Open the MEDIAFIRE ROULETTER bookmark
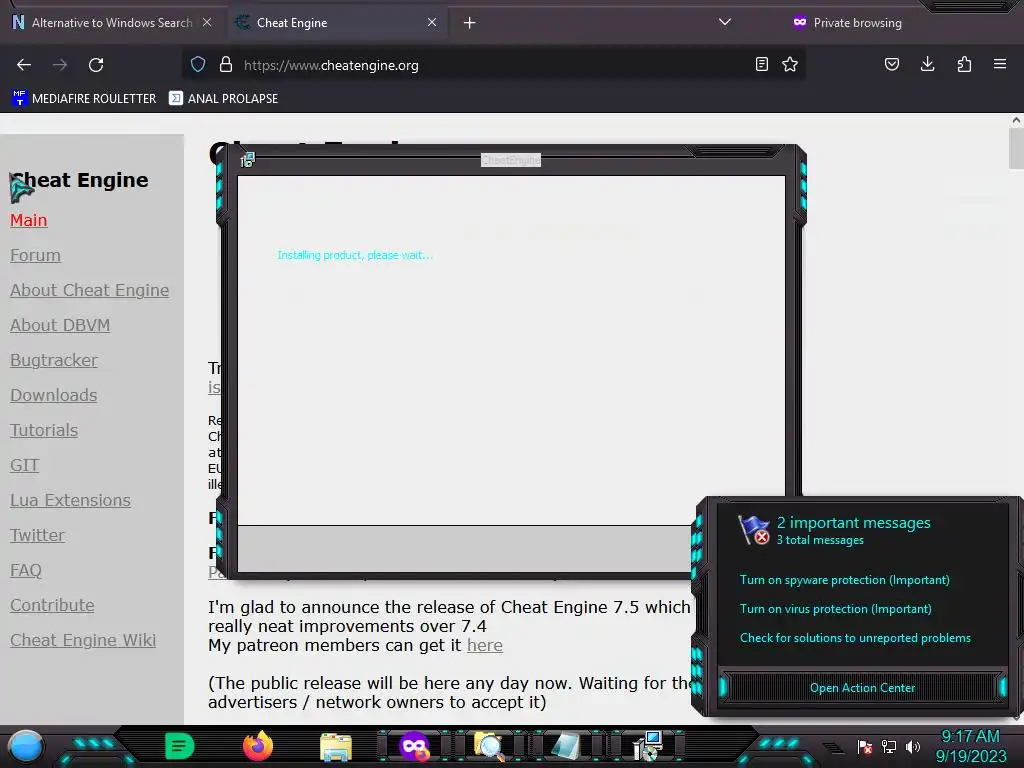The height and width of the screenshot is (768, 1024). [x=84, y=99]
